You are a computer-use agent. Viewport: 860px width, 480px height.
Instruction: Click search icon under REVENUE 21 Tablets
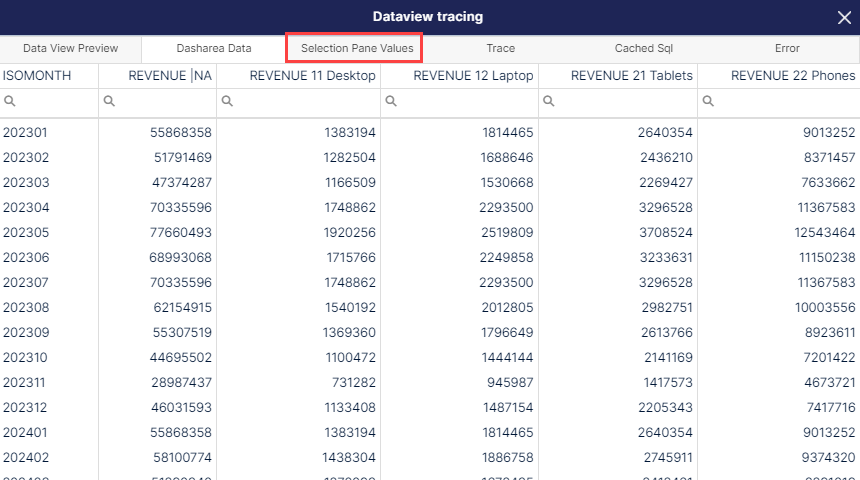(x=548, y=101)
